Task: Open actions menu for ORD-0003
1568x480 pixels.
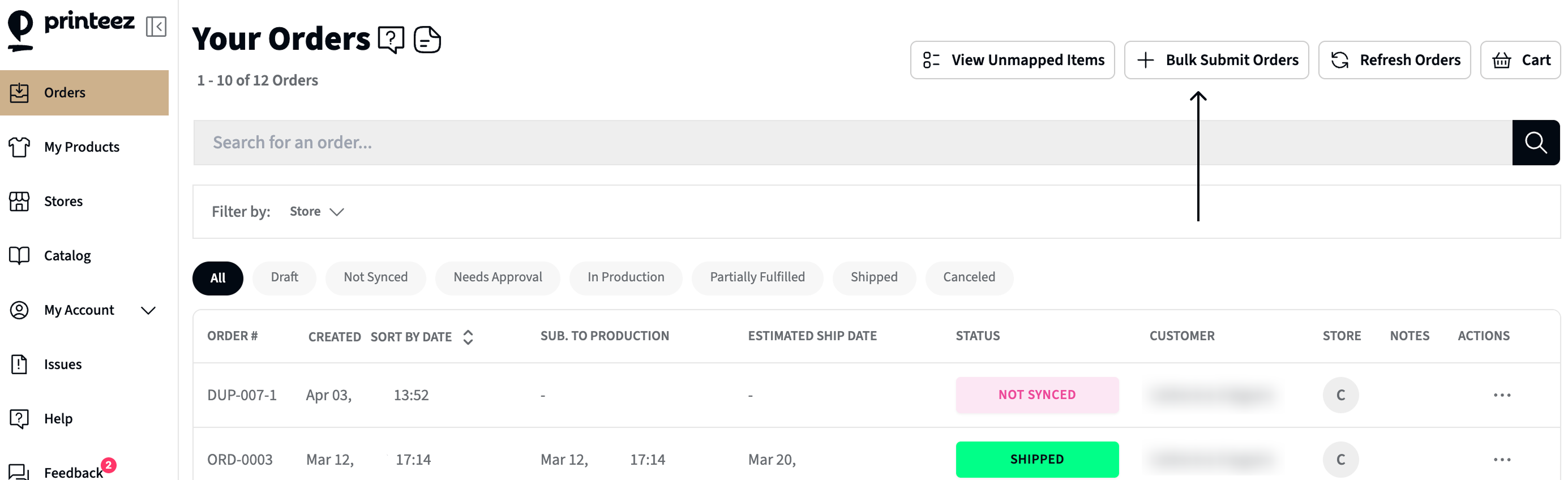Action: pos(1502,459)
